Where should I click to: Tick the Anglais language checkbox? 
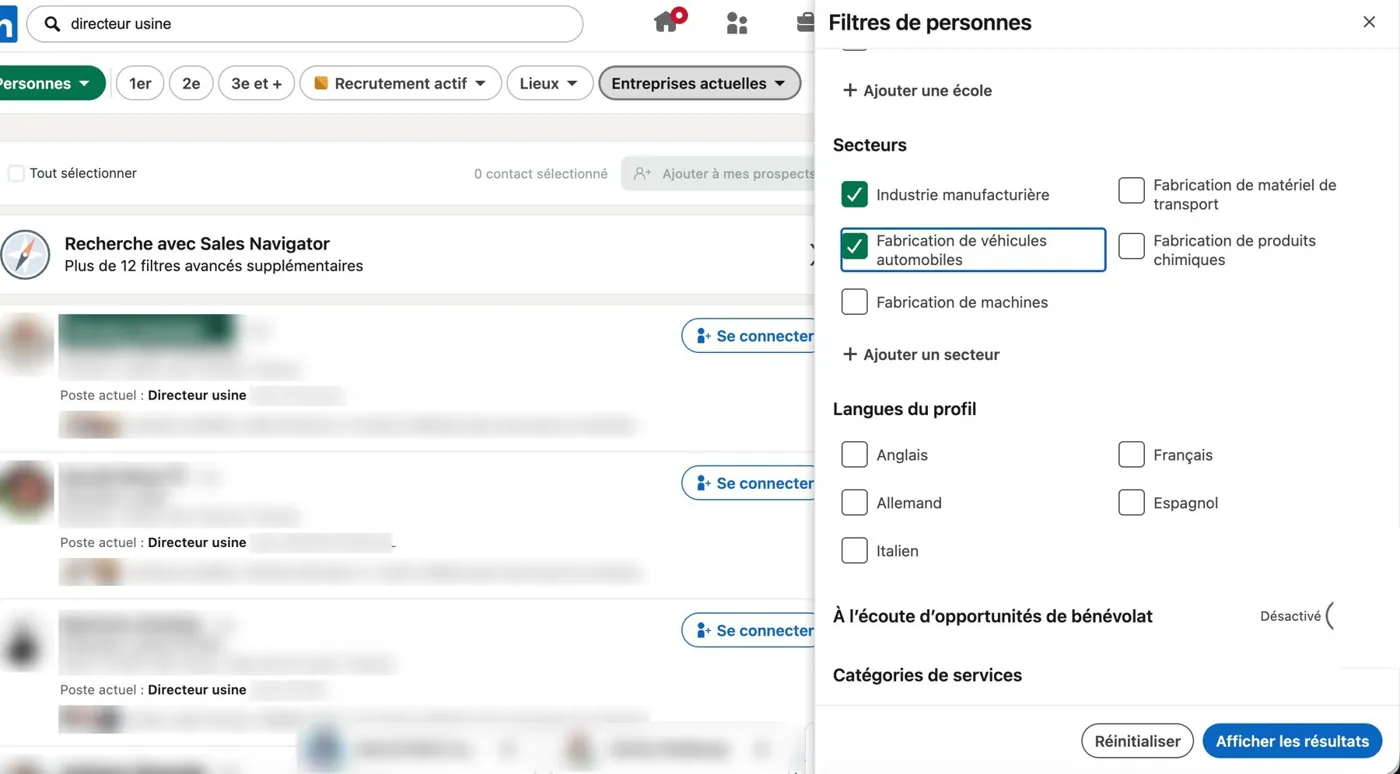click(854, 454)
